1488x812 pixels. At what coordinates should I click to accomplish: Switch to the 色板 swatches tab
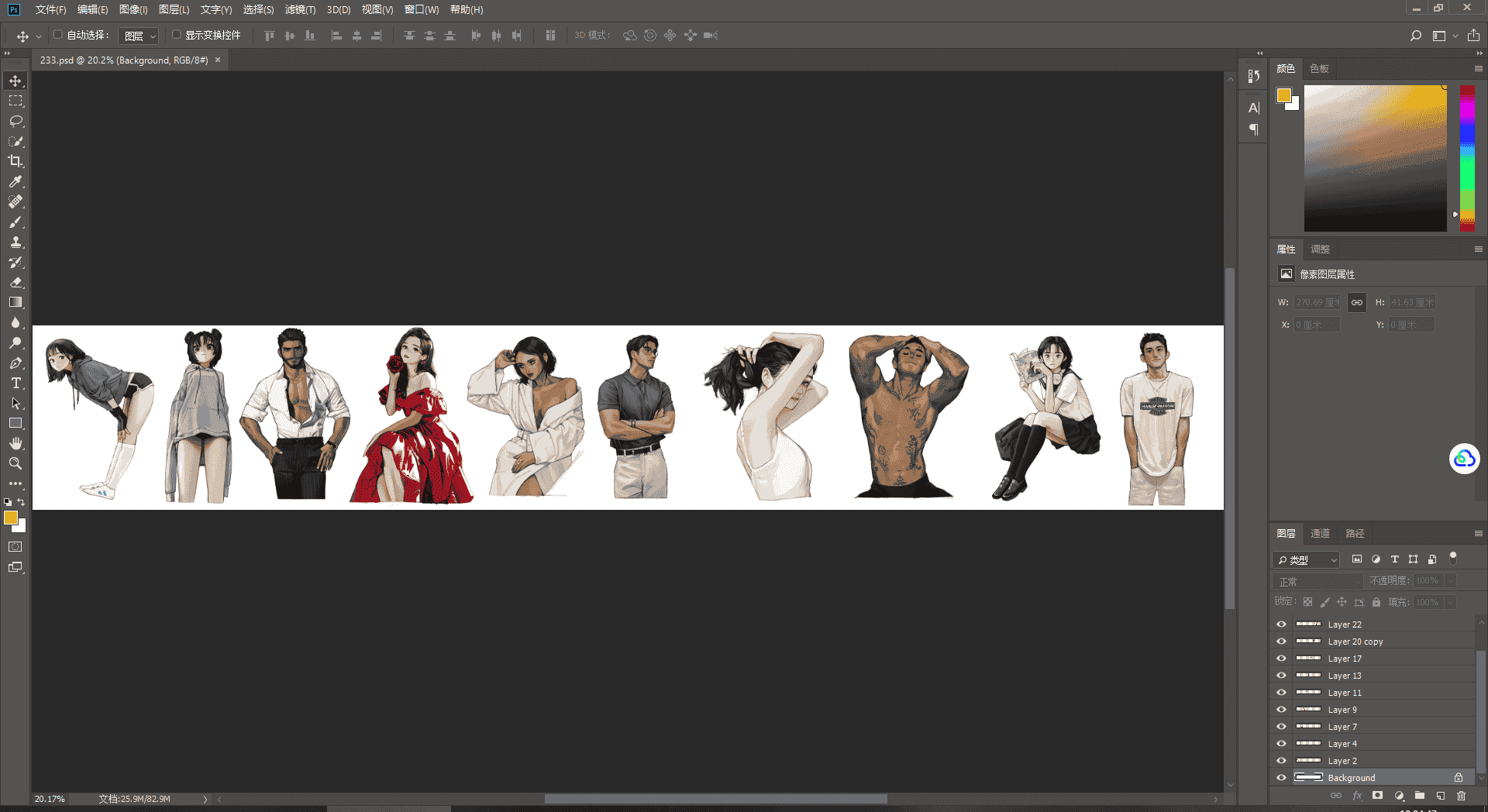point(1319,69)
